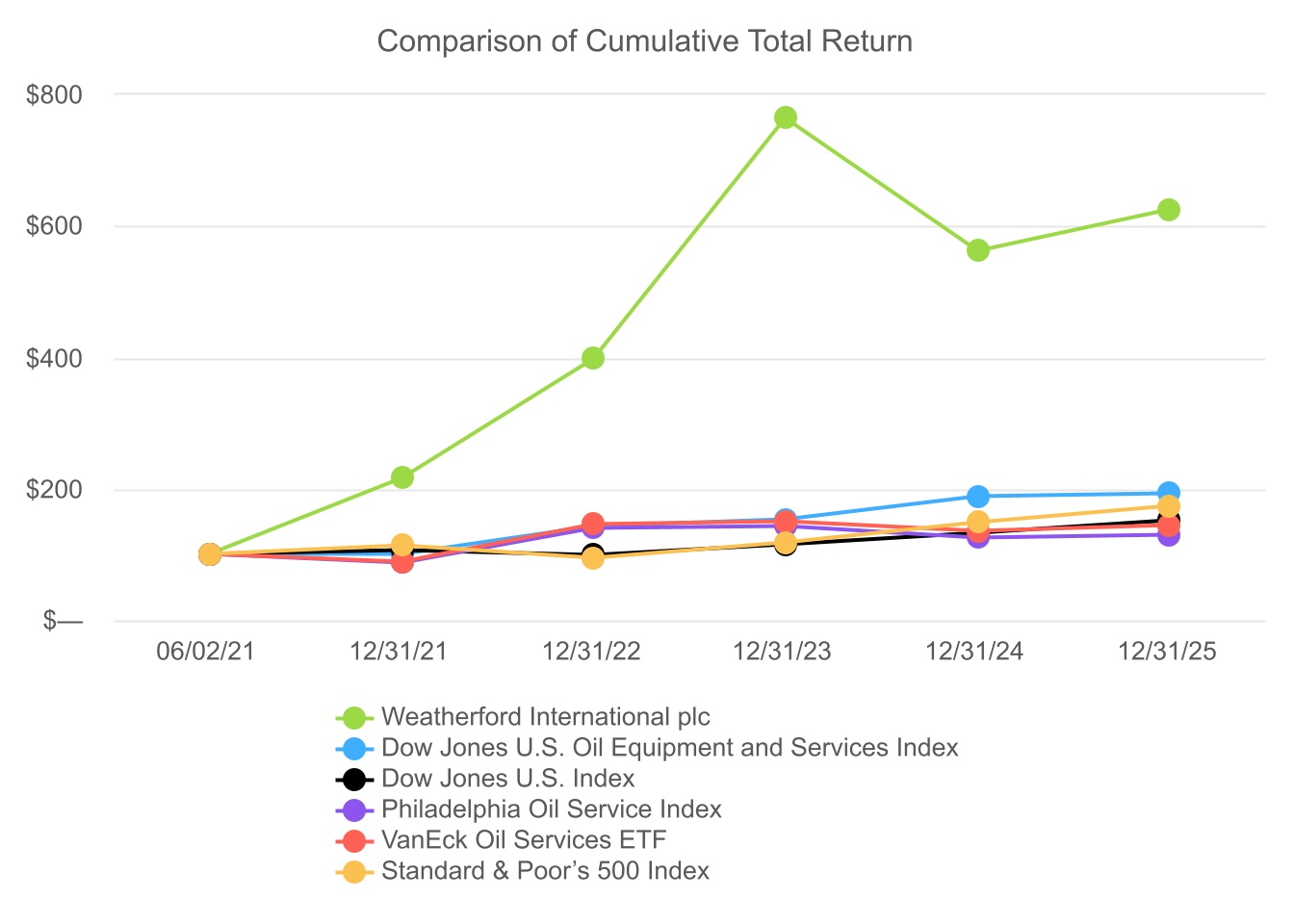Click the starting data point at 06/02/21

pyautogui.click(x=210, y=554)
